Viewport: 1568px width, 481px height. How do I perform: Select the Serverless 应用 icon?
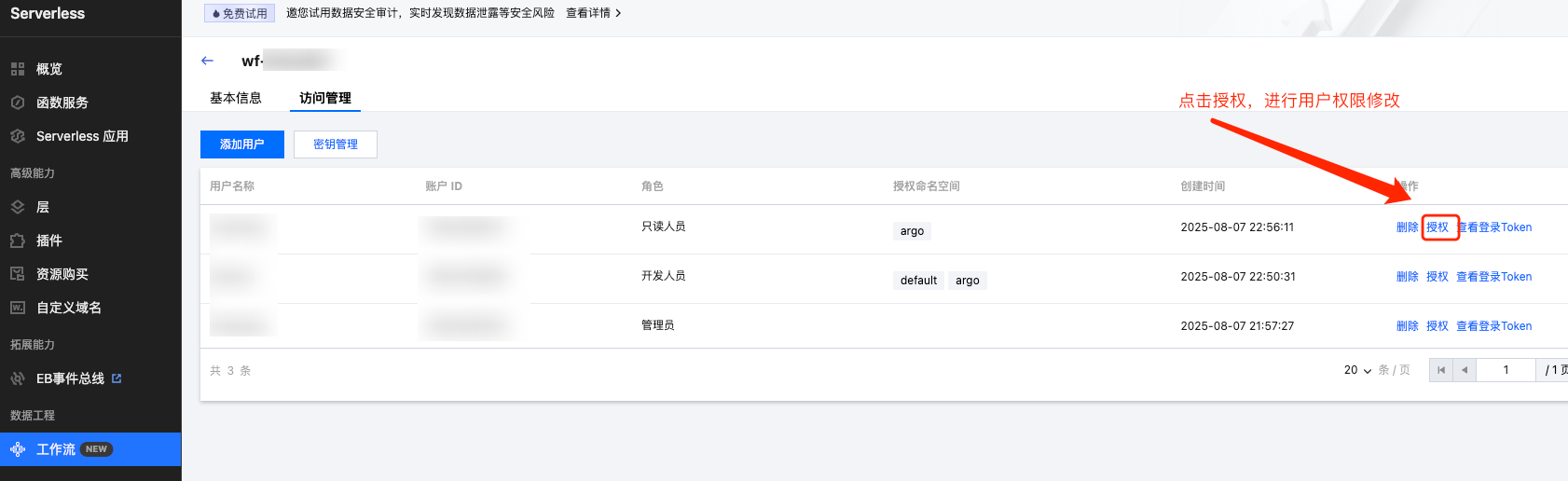tap(18, 136)
